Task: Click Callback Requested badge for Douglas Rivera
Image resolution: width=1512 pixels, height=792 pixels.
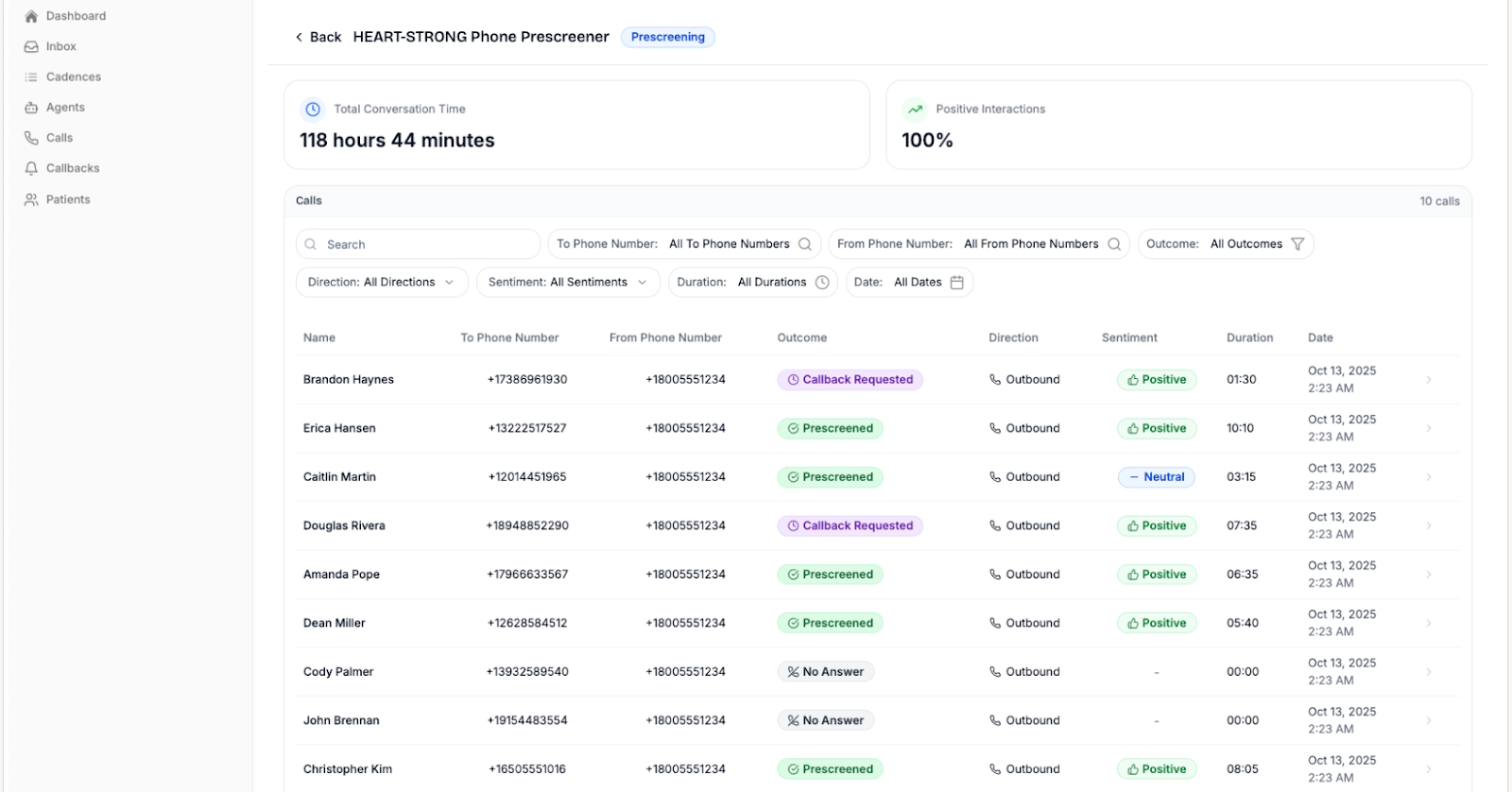Action: [x=850, y=525]
